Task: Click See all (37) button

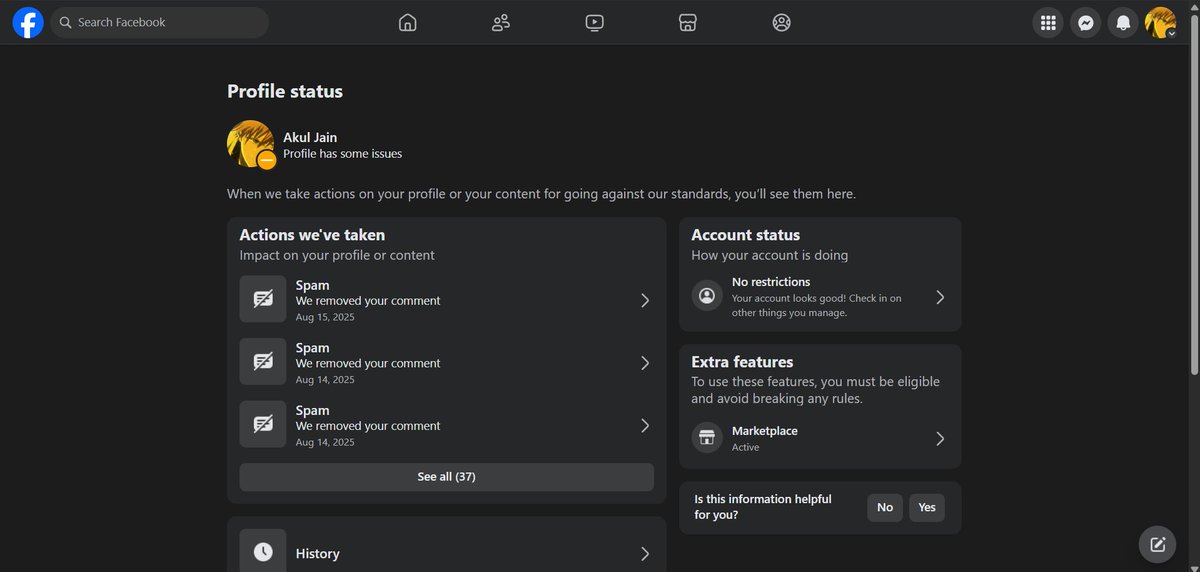Action: (x=446, y=477)
